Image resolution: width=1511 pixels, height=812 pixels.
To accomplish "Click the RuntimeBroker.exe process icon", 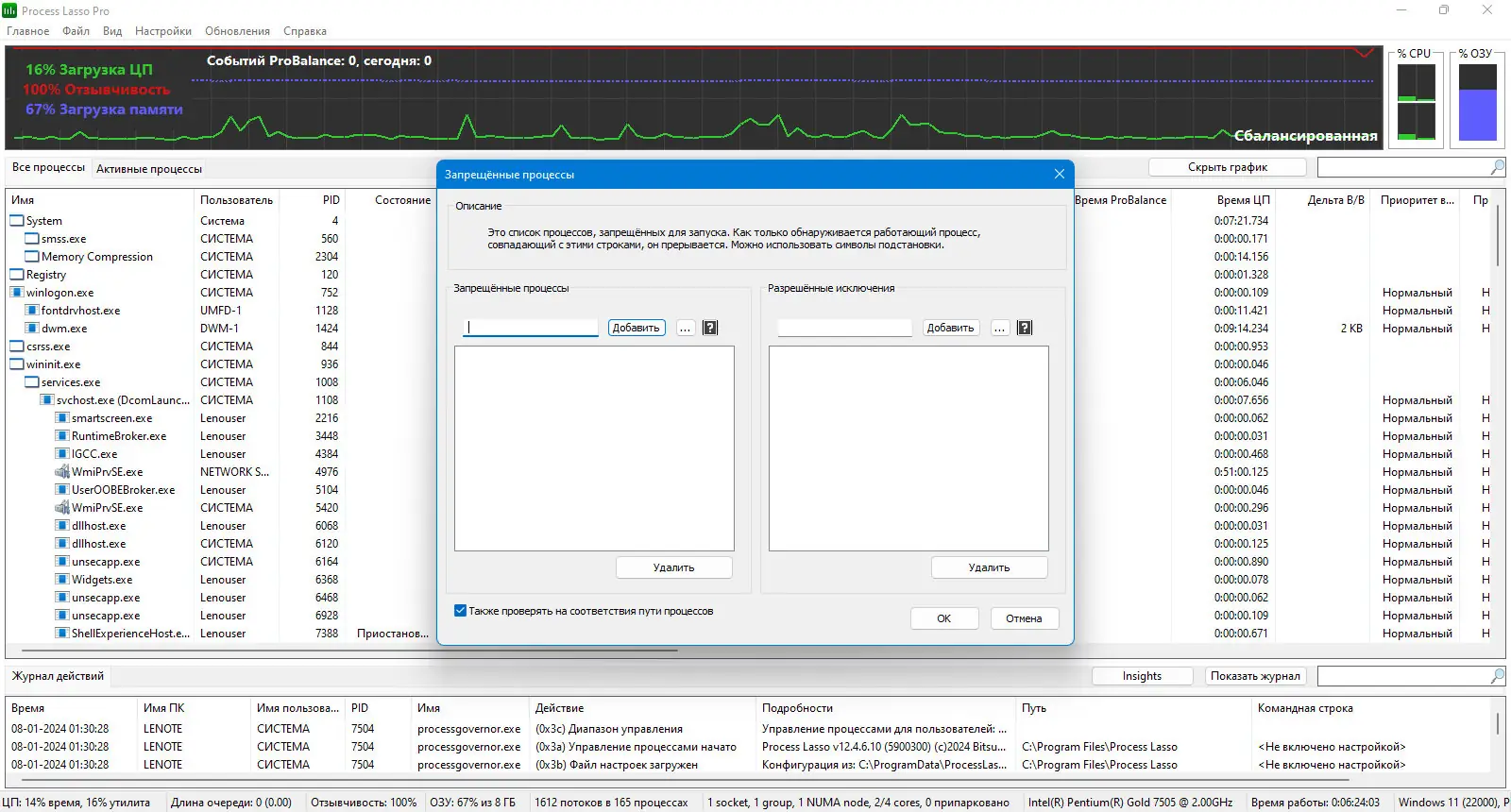I will click(x=62, y=436).
